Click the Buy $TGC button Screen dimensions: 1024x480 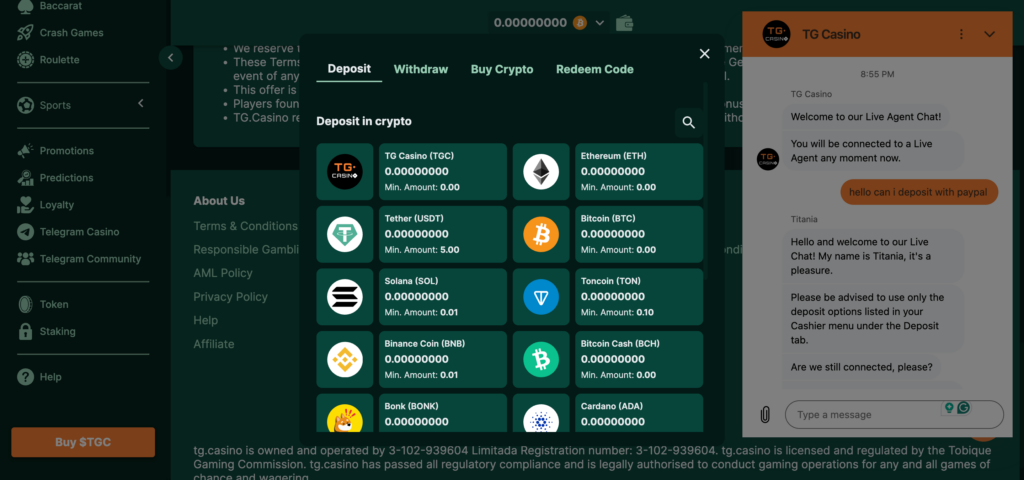[83, 442]
